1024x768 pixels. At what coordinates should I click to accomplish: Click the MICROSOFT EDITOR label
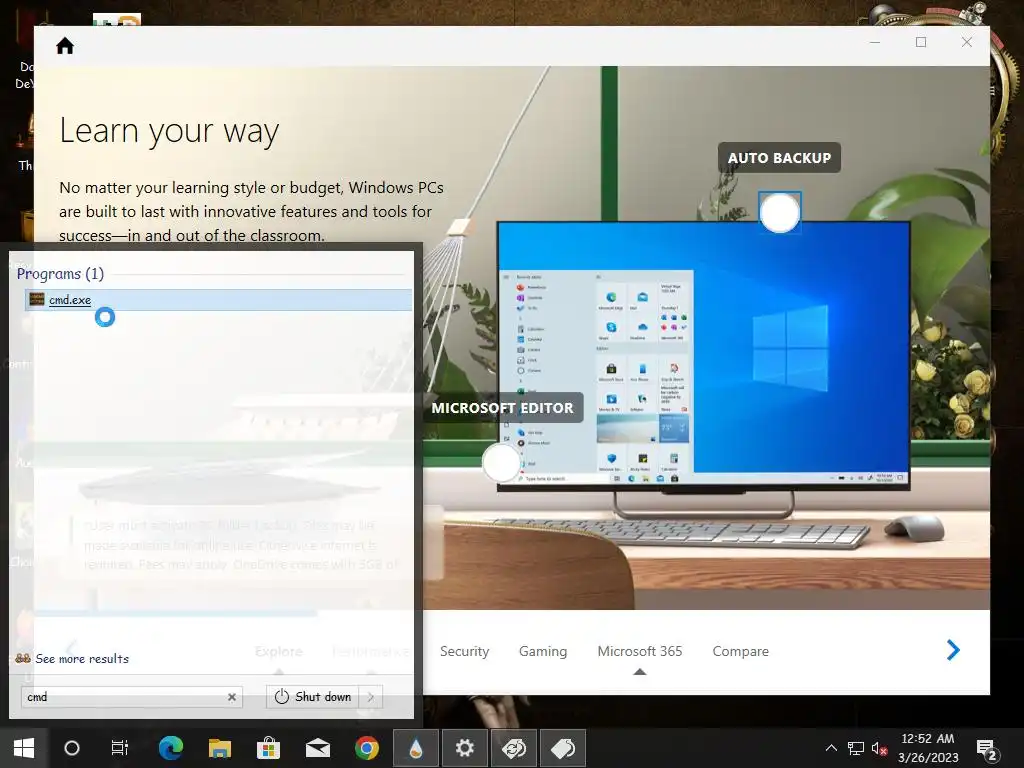502,408
